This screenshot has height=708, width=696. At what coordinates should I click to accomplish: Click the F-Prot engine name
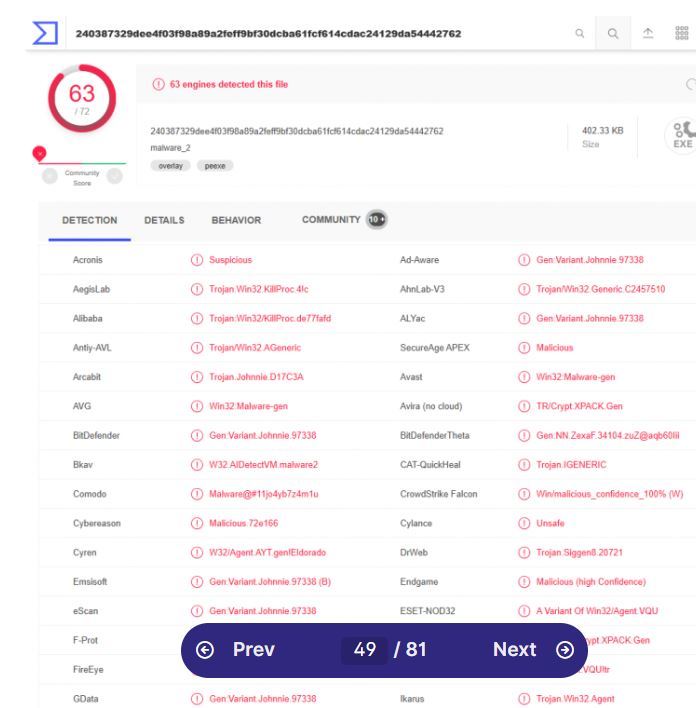click(85, 640)
